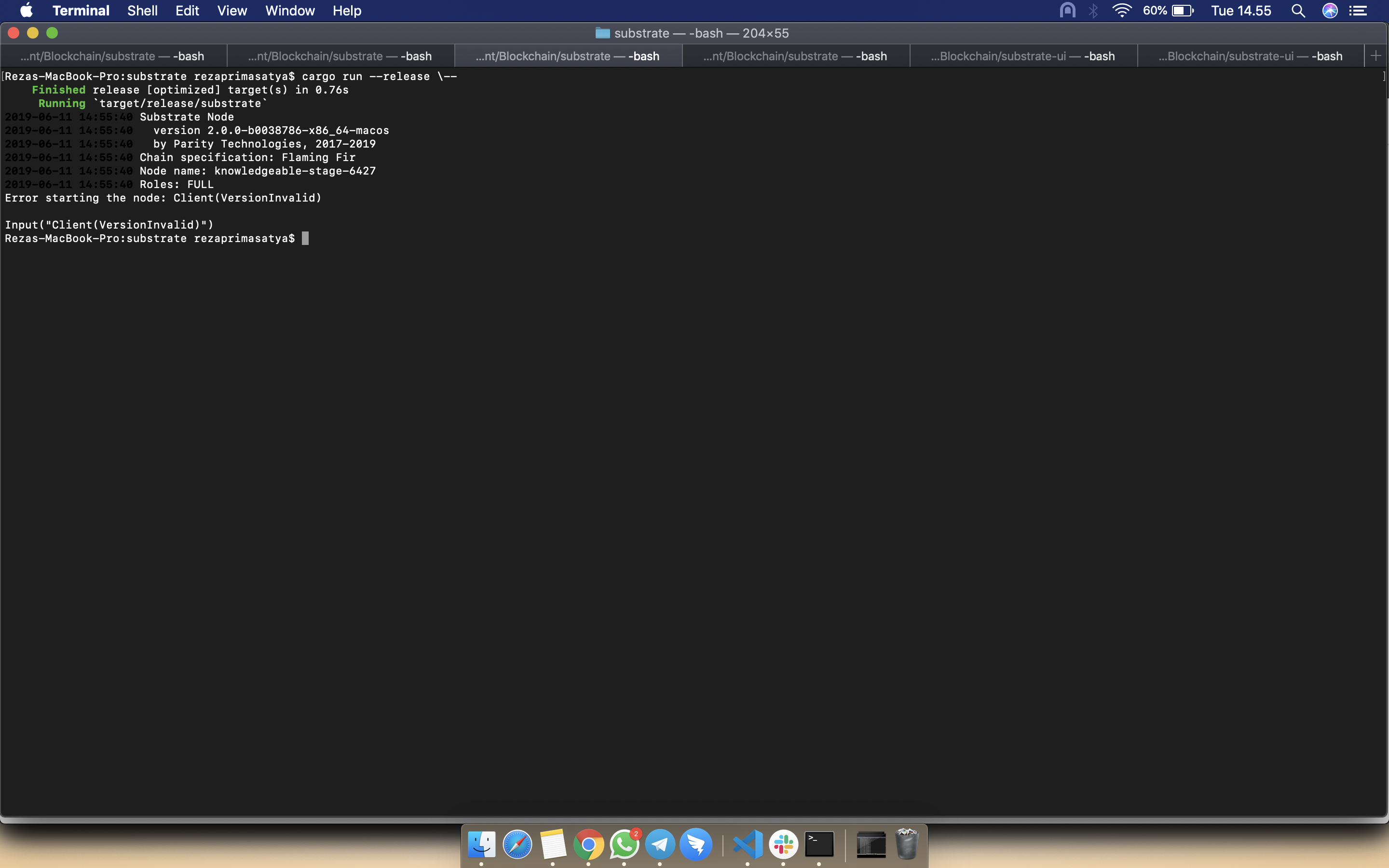The image size is (1389, 868).
Task: Launch Visual Studio Code from the Dock
Action: point(746,844)
